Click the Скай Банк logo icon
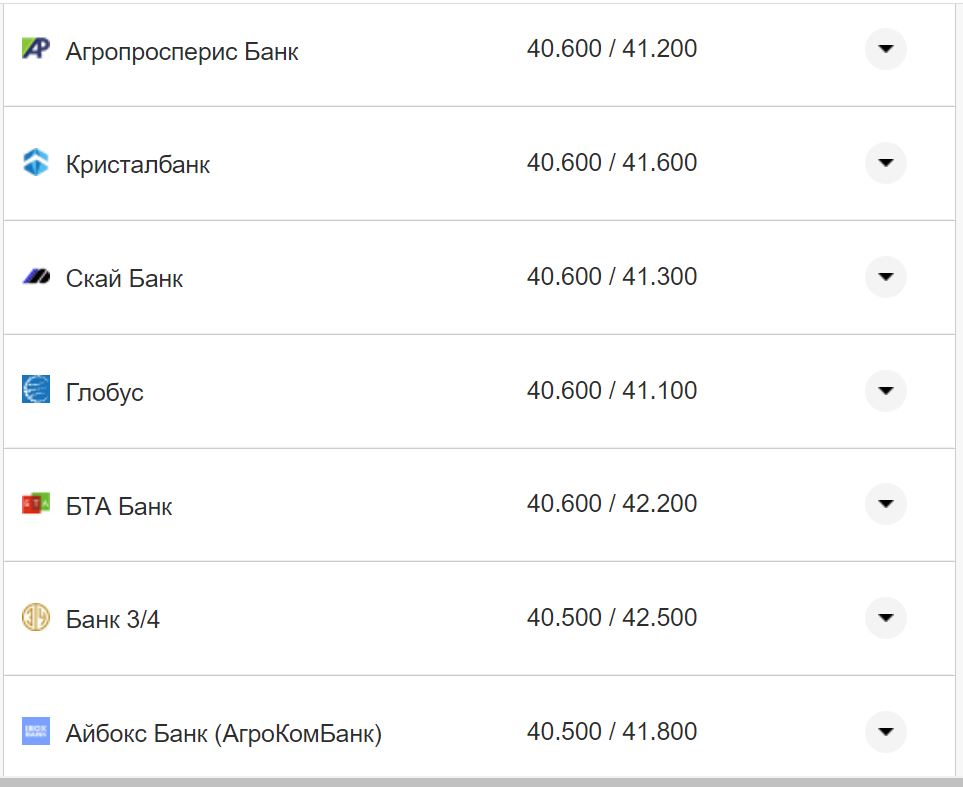This screenshot has width=963, height=787. [35, 277]
